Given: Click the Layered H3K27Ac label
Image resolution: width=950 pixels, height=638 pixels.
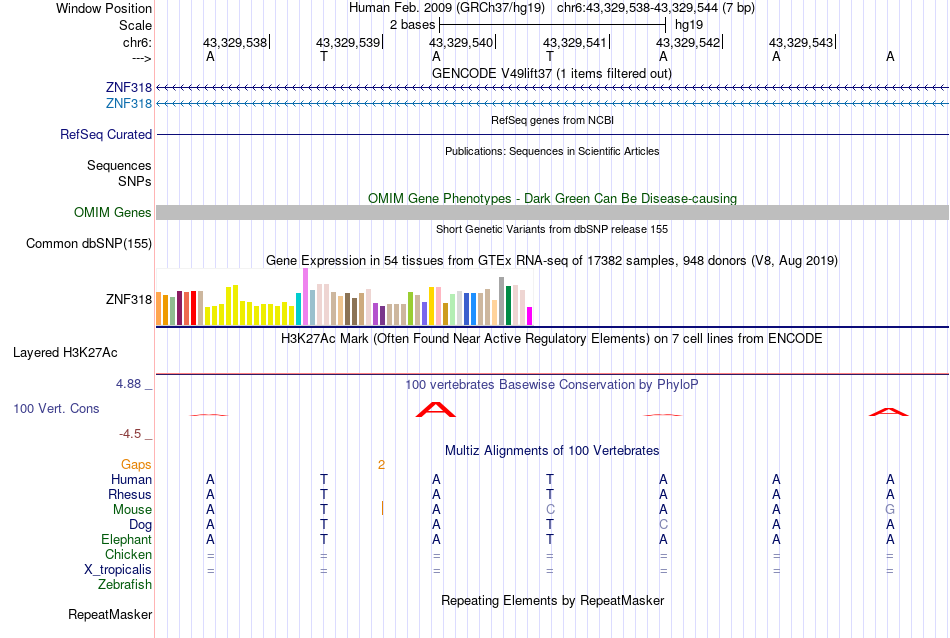Looking at the screenshot, I should pos(65,353).
